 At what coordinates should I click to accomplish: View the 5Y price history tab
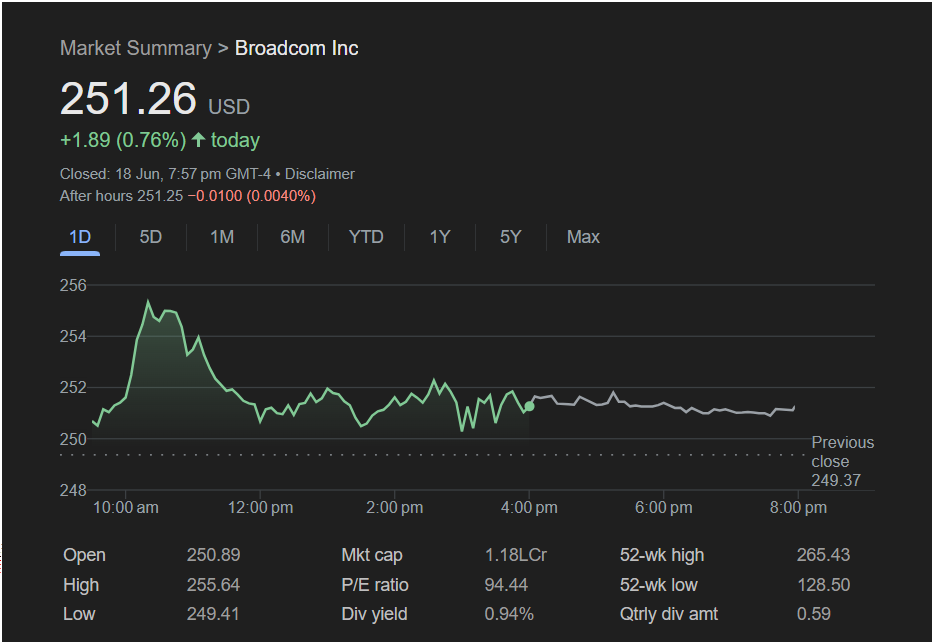(x=510, y=237)
